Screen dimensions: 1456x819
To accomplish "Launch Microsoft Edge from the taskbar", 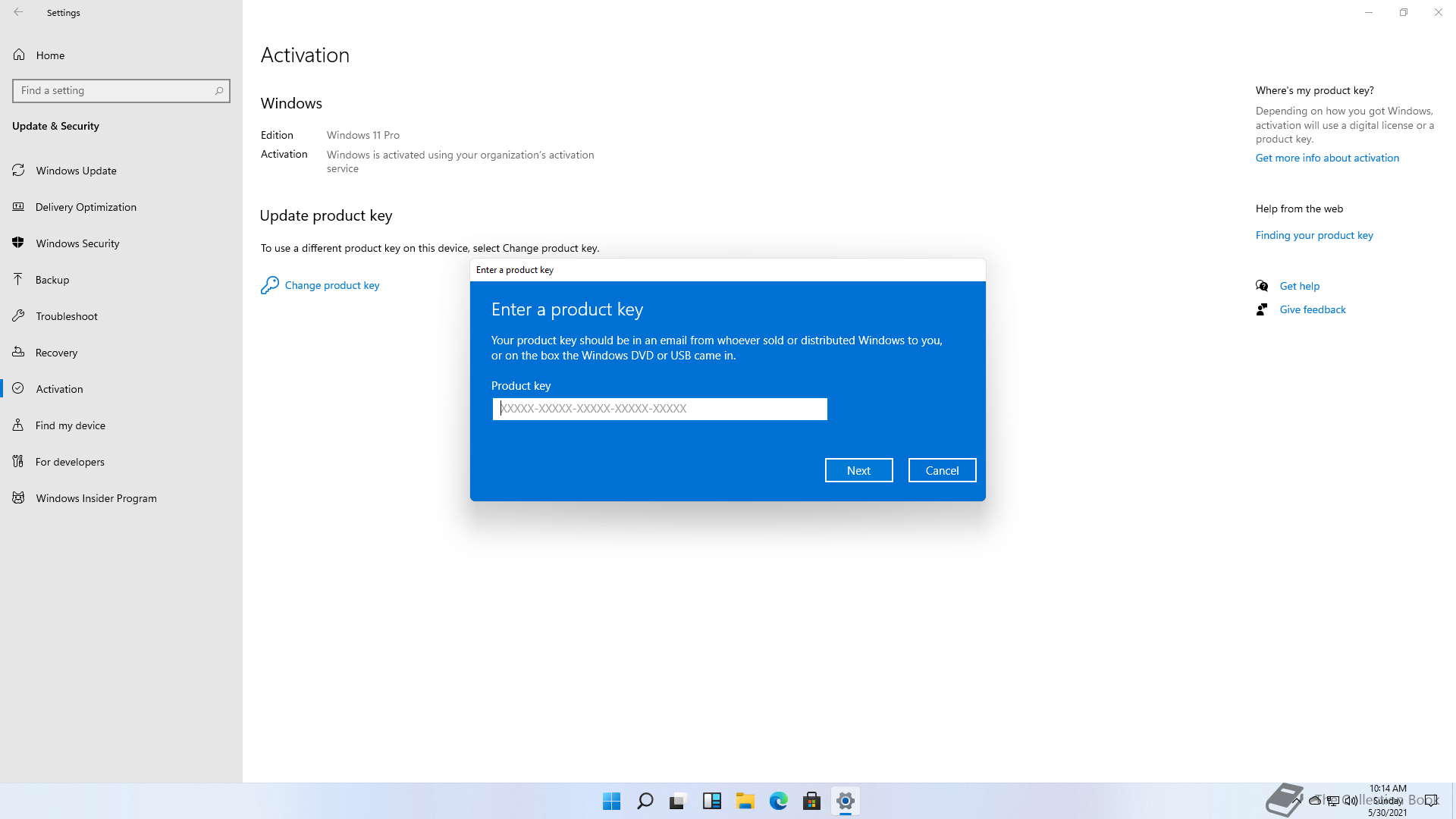I will click(x=778, y=801).
